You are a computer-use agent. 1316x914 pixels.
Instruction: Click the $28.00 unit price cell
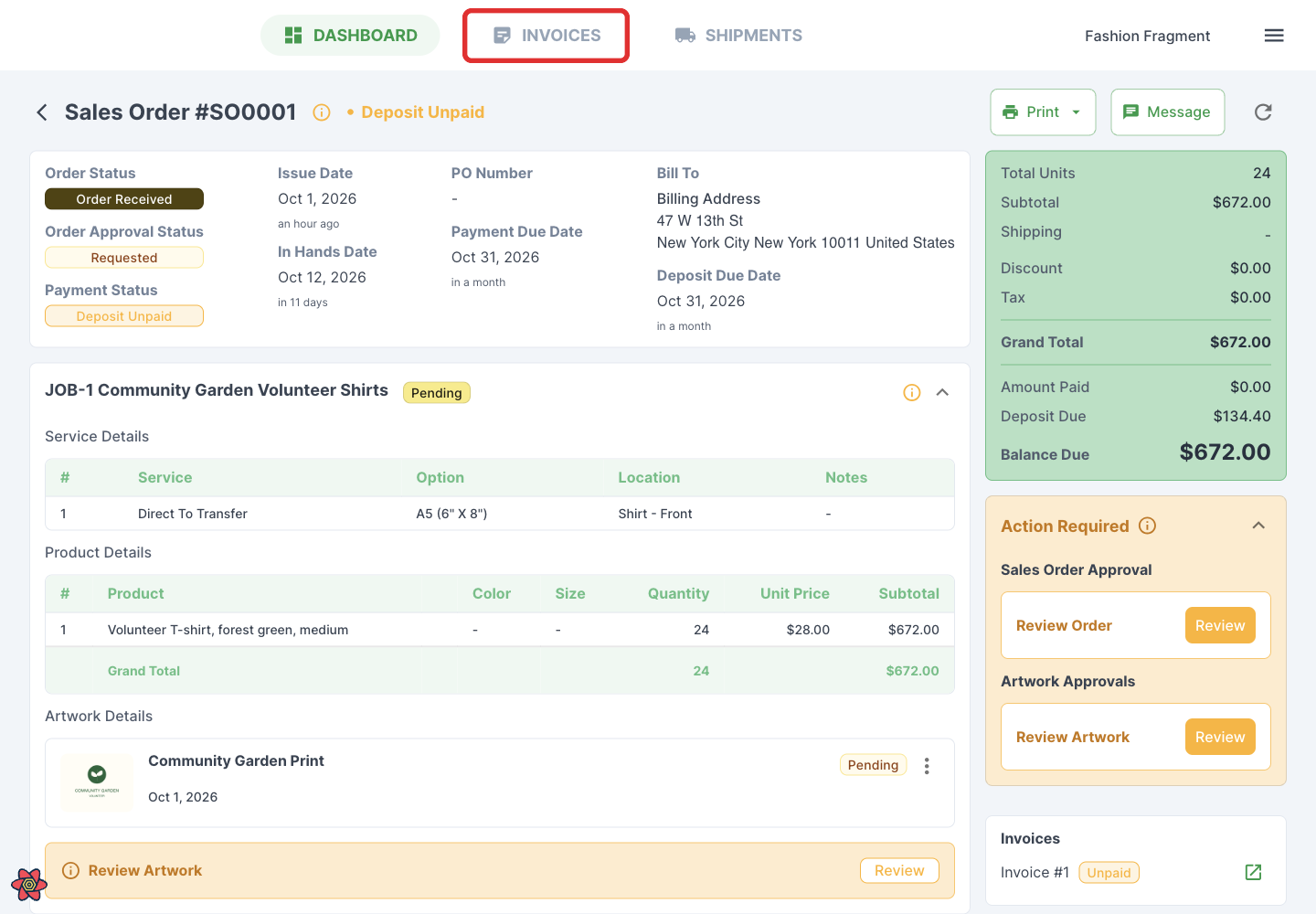(x=808, y=630)
